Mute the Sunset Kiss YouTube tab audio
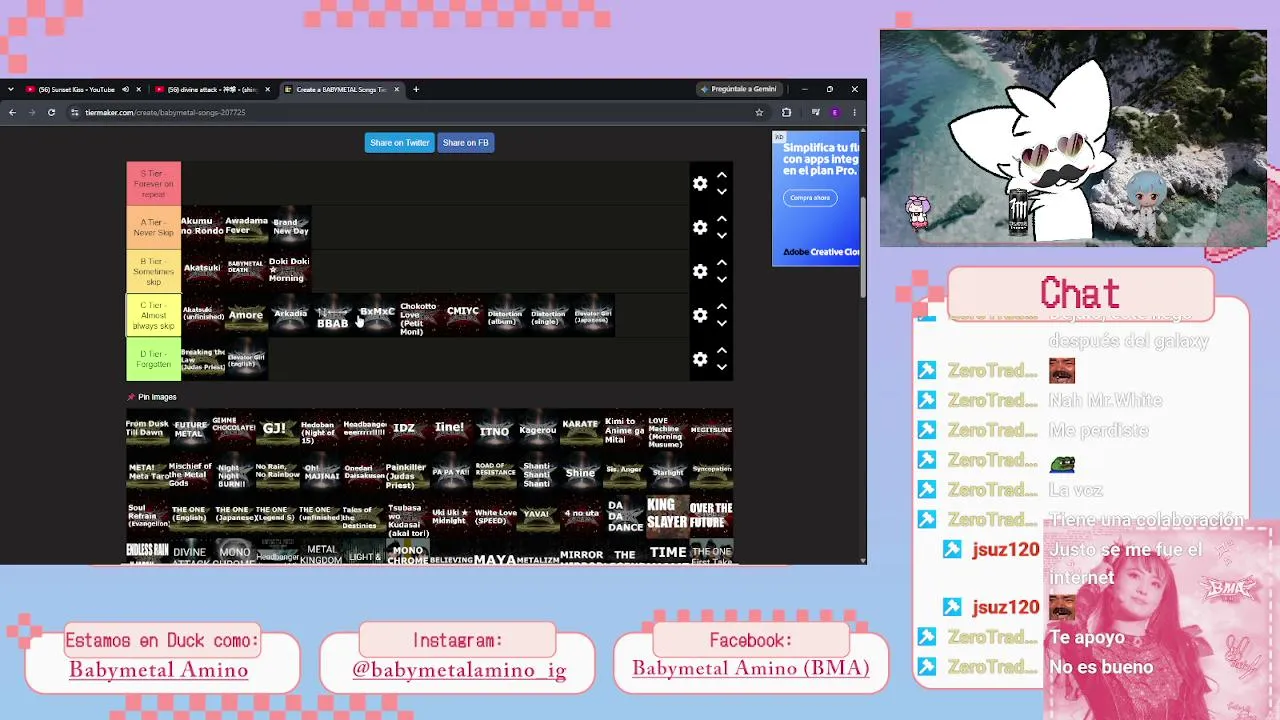Image resolution: width=1280 pixels, height=720 pixels. tap(125, 89)
